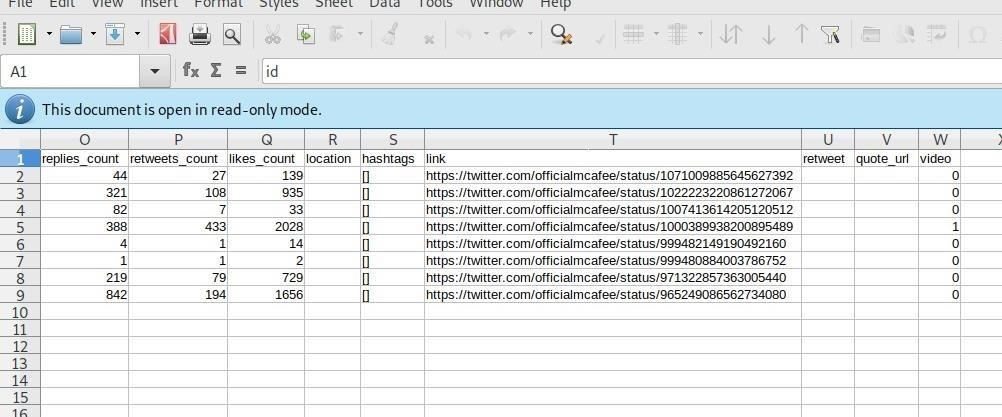
Task: Click the read-only mode info icon
Action: [20, 109]
